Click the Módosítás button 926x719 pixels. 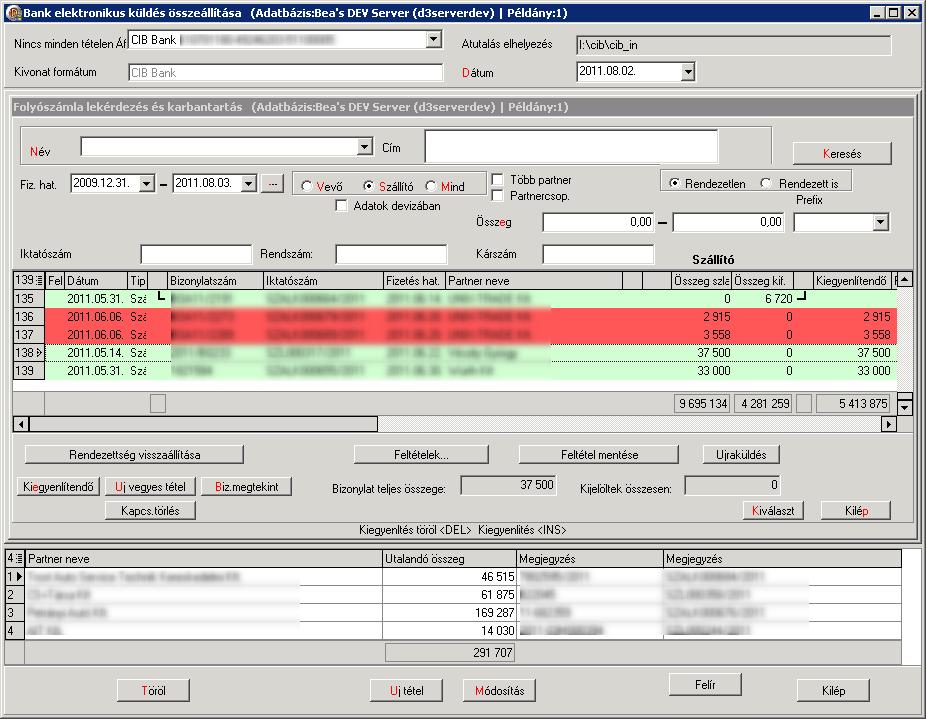pyautogui.click(x=499, y=690)
